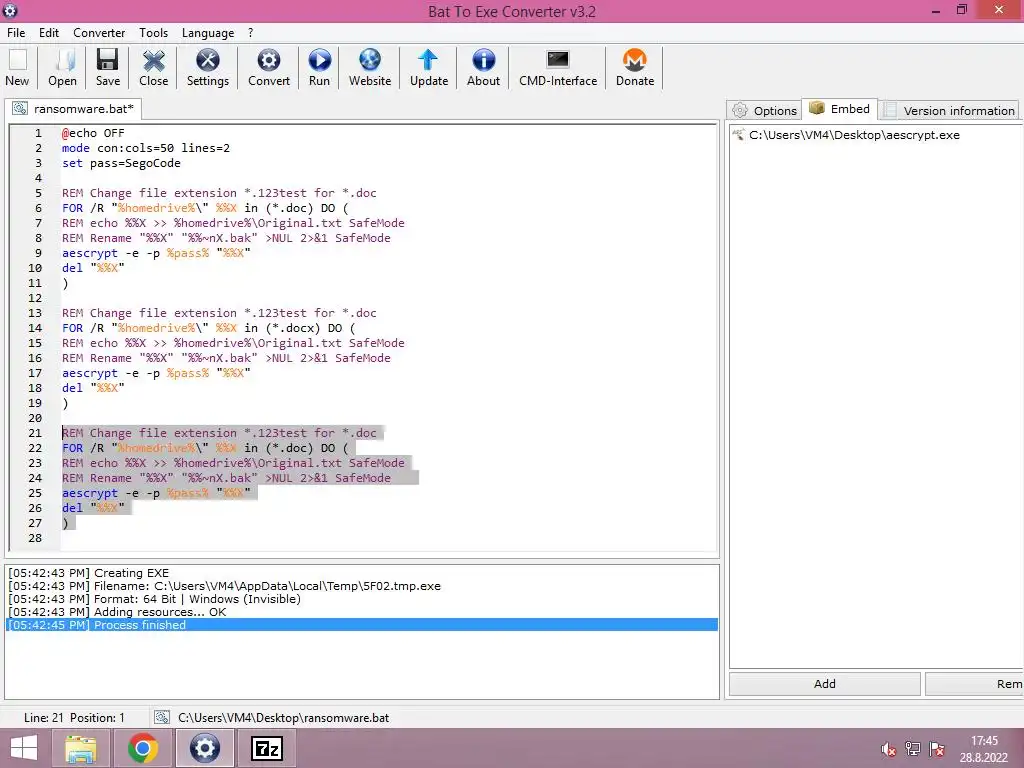Open the File menu
Screen dimensions: 1024x768
tap(16, 33)
